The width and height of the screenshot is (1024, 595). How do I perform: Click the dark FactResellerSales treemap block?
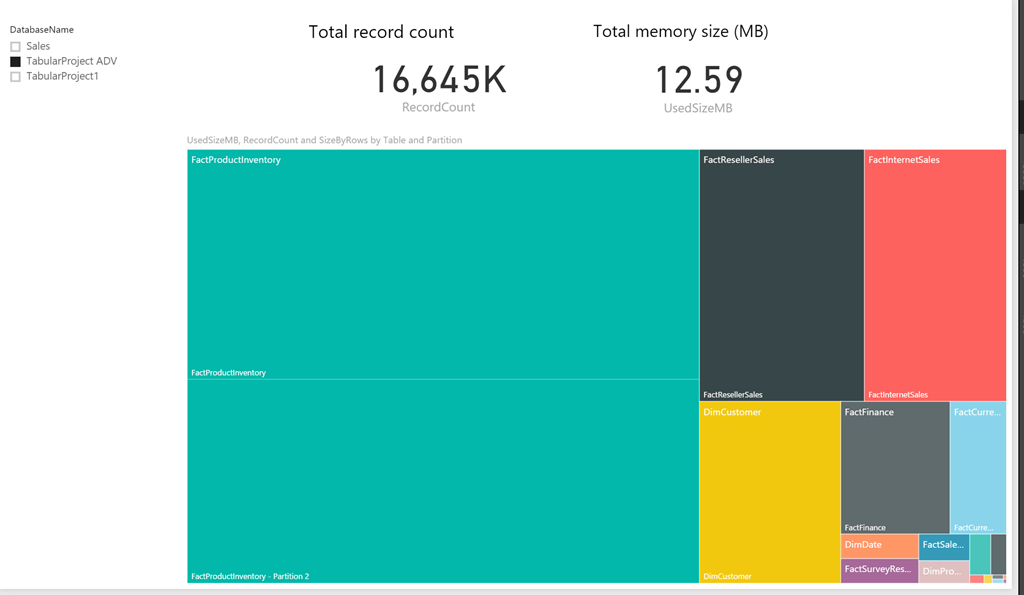pyautogui.click(x=782, y=275)
